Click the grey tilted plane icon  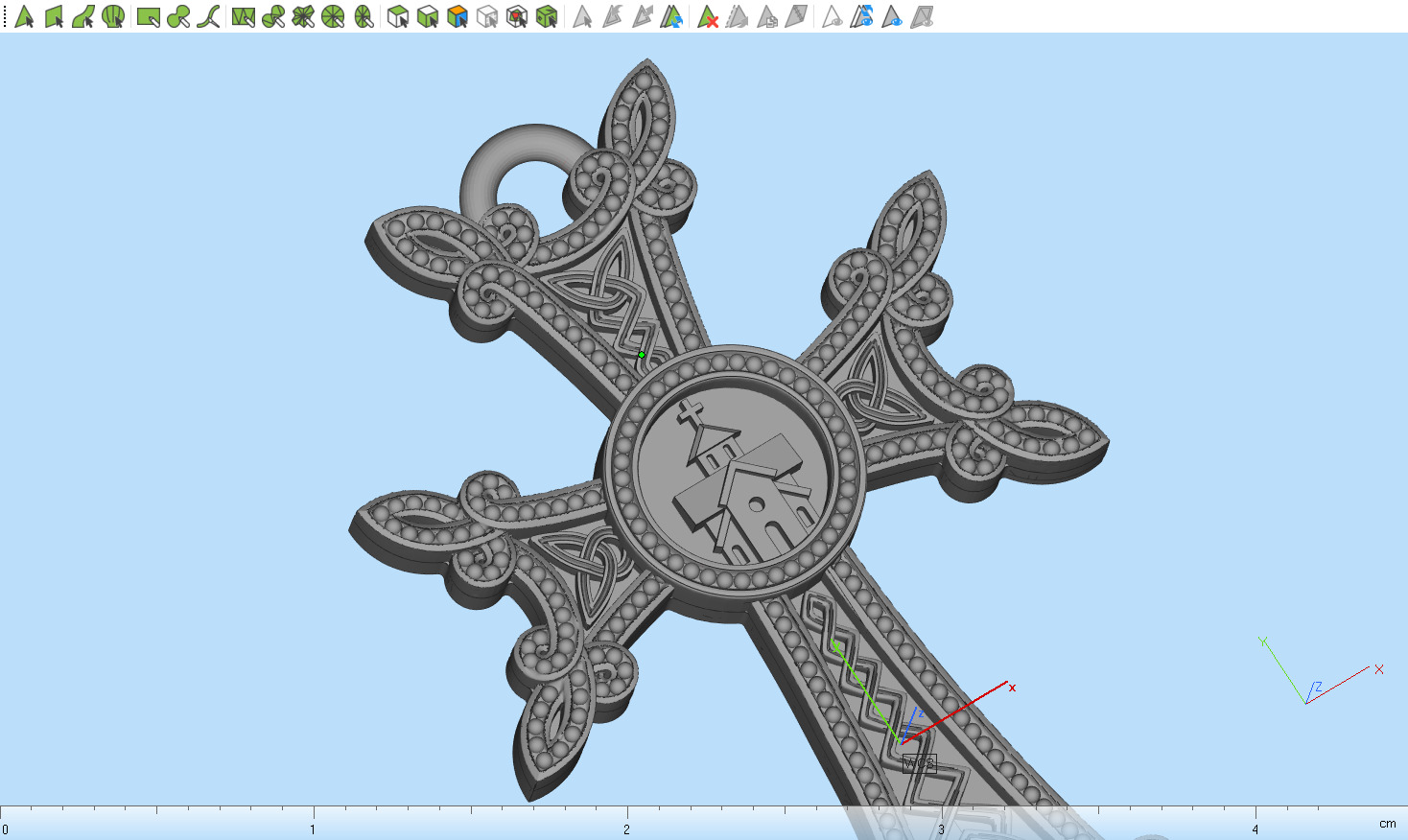pos(796,16)
